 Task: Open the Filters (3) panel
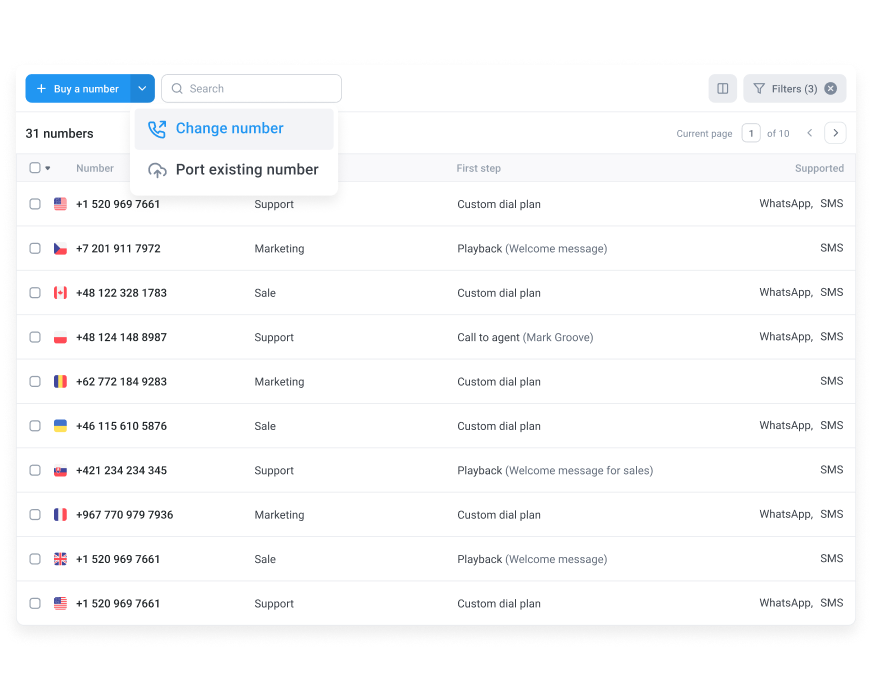[785, 89]
